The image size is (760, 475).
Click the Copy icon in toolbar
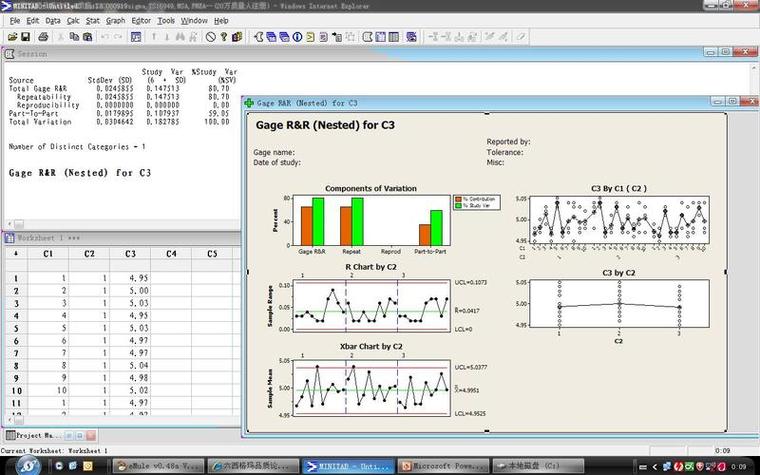pos(74,37)
